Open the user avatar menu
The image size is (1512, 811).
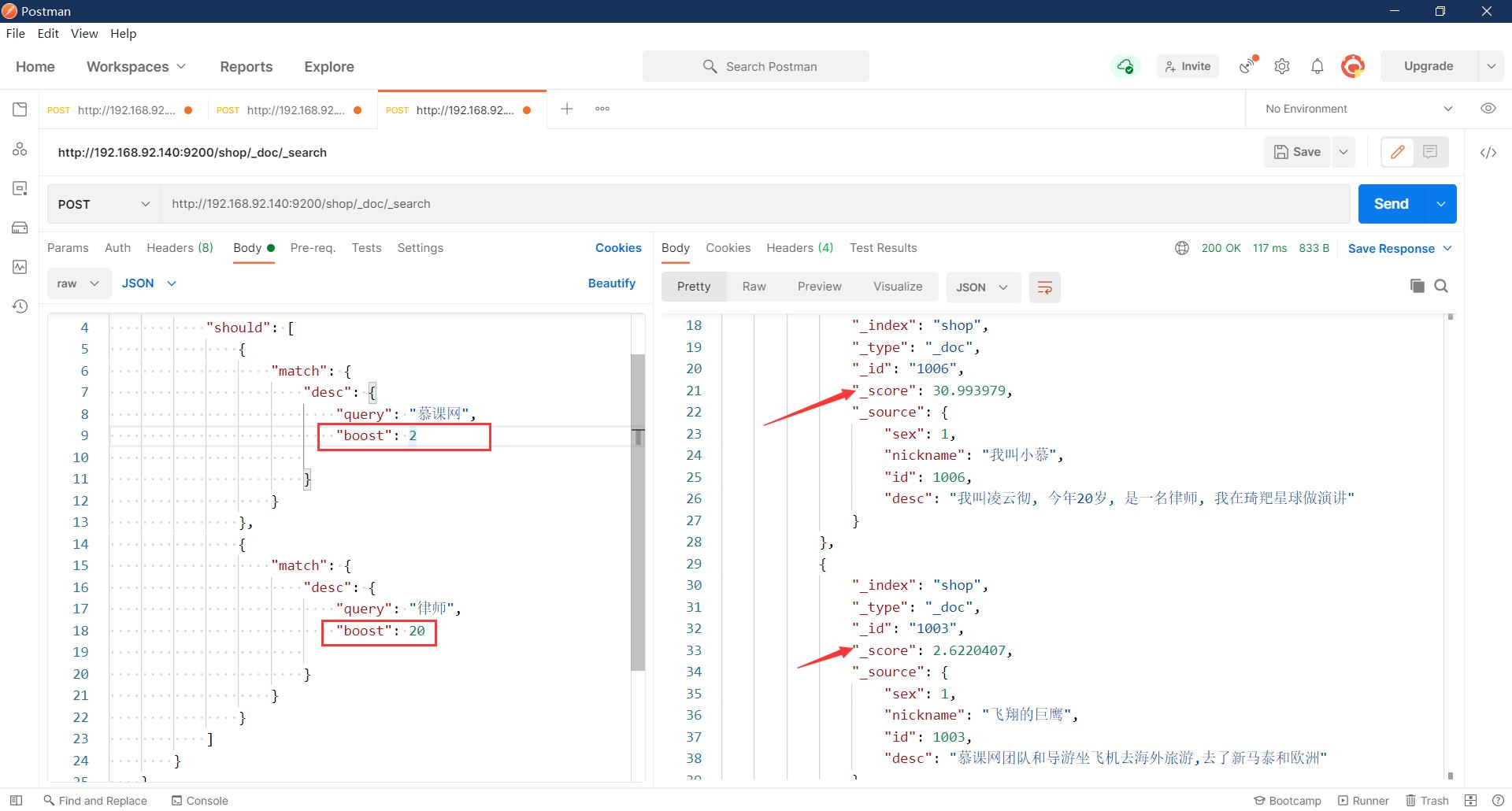1353,66
